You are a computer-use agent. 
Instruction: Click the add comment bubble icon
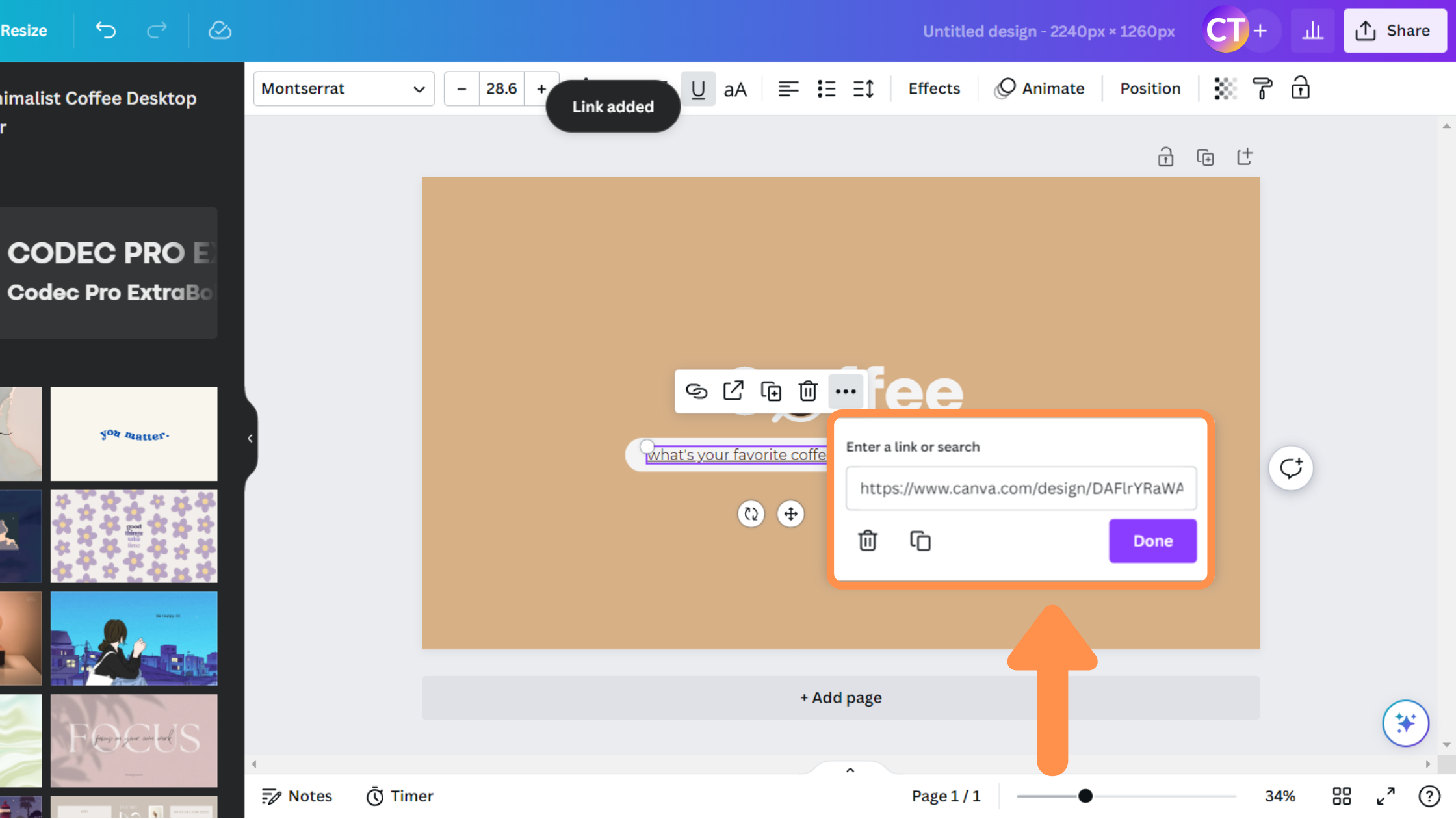click(x=1291, y=468)
